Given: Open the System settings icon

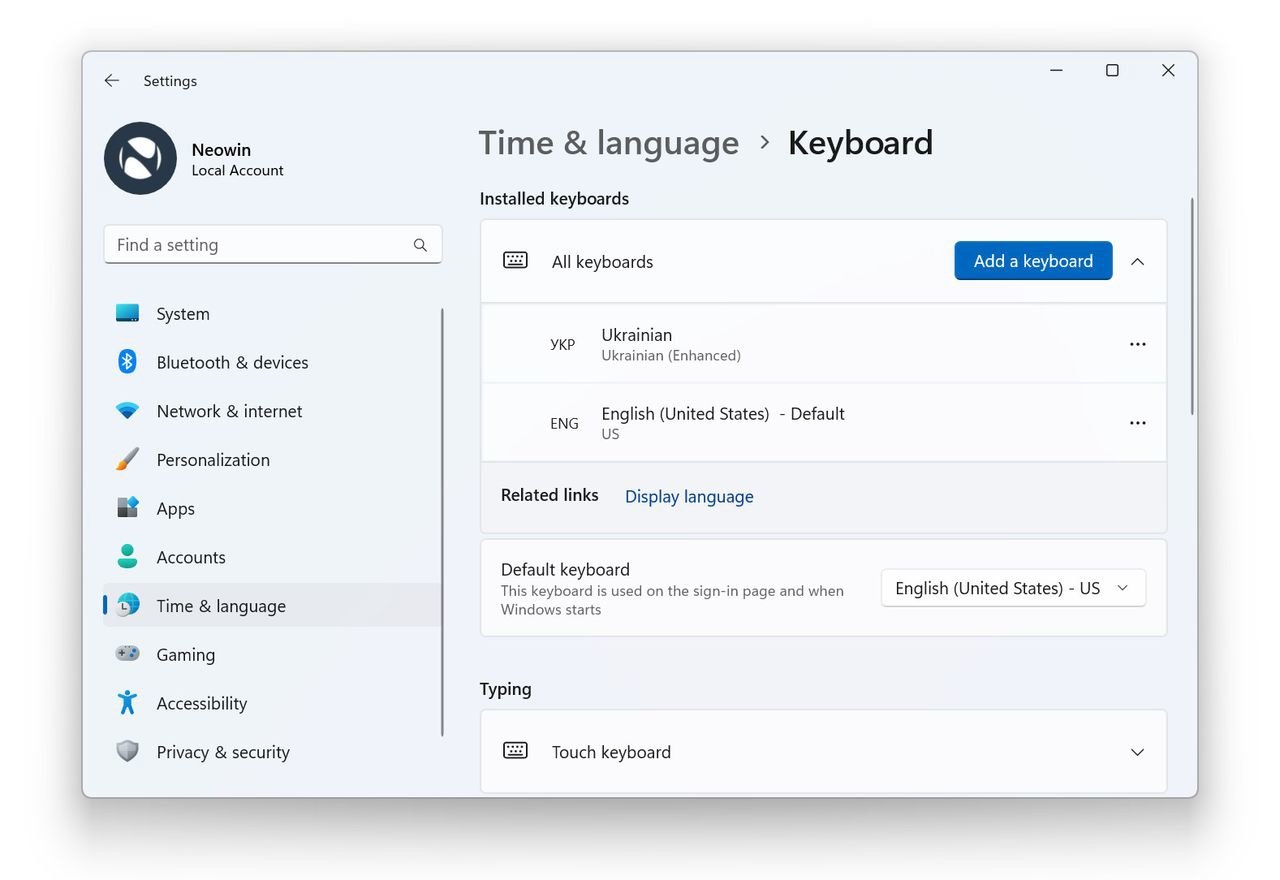Looking at the screenshot, I should [x=127, y=313].
